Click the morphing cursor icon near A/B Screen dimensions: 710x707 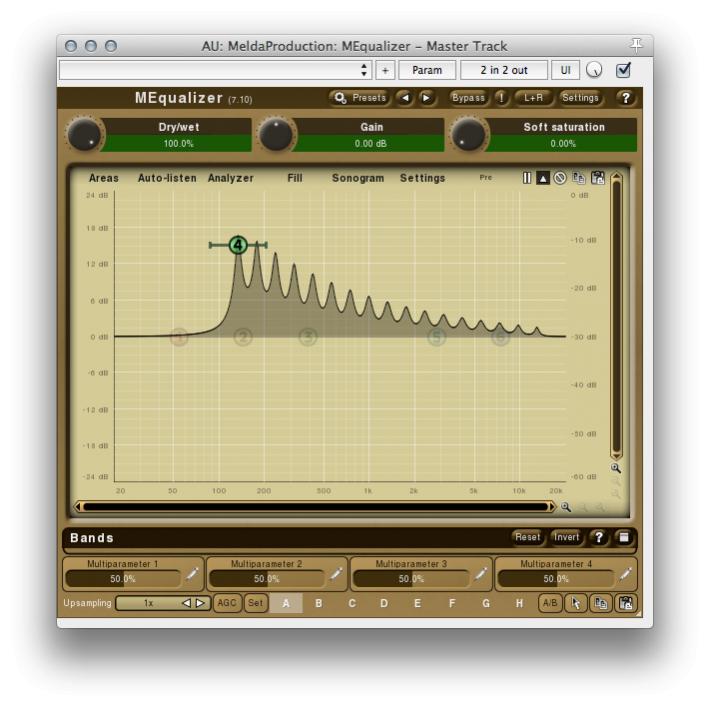coord(576,603)
